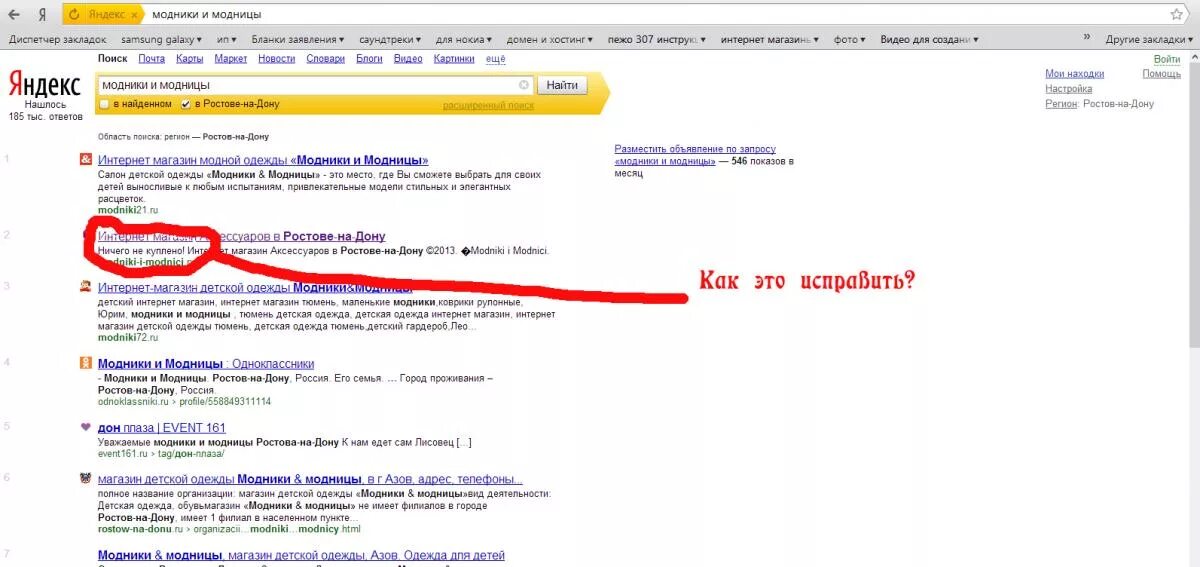Open result 'Интернет магазин модной одежды «Модники и Модницы»'

(263, 160)
